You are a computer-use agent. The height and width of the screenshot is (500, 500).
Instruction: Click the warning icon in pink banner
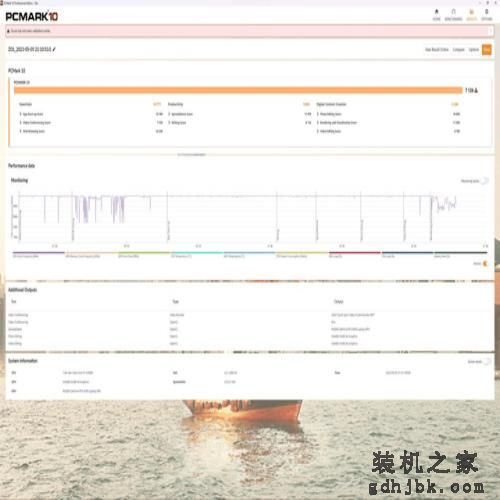tap(8, 31)
